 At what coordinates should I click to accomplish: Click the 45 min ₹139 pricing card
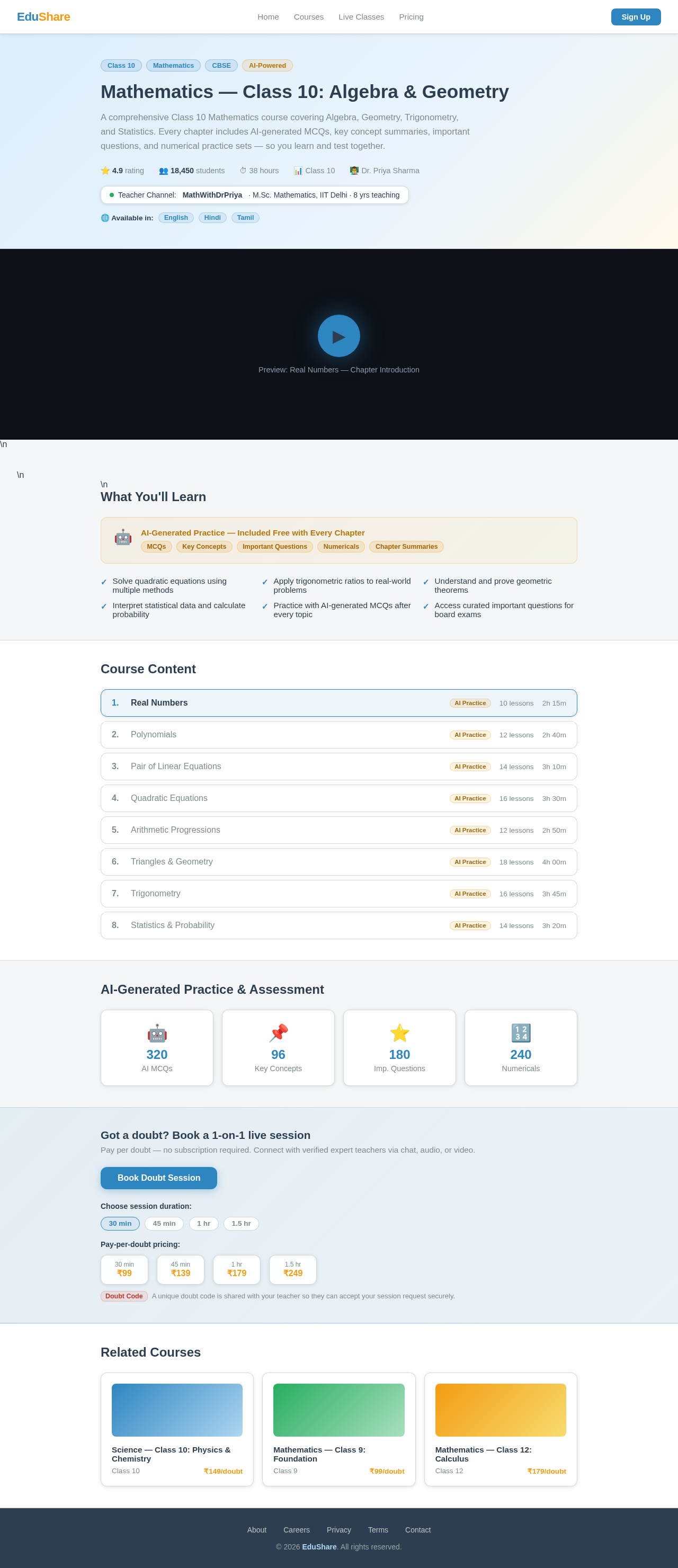180,1270
